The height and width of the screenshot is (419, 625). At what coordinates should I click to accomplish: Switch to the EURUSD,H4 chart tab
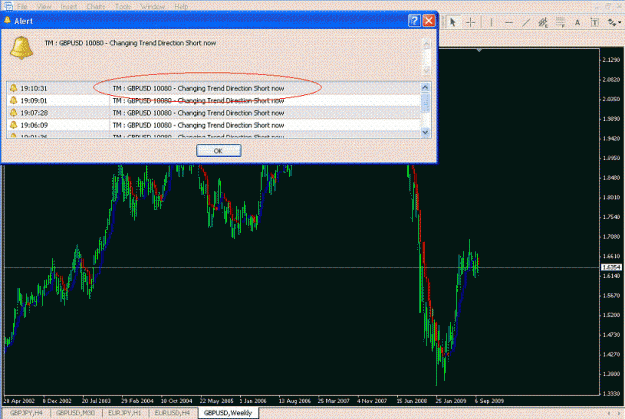coord(172,413)
